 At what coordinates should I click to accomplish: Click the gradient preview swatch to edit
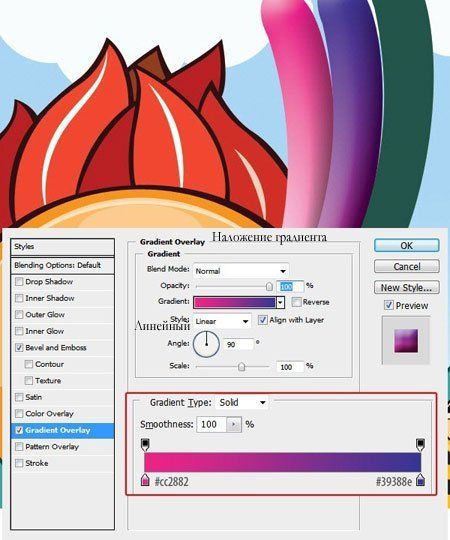coord(234,303)
